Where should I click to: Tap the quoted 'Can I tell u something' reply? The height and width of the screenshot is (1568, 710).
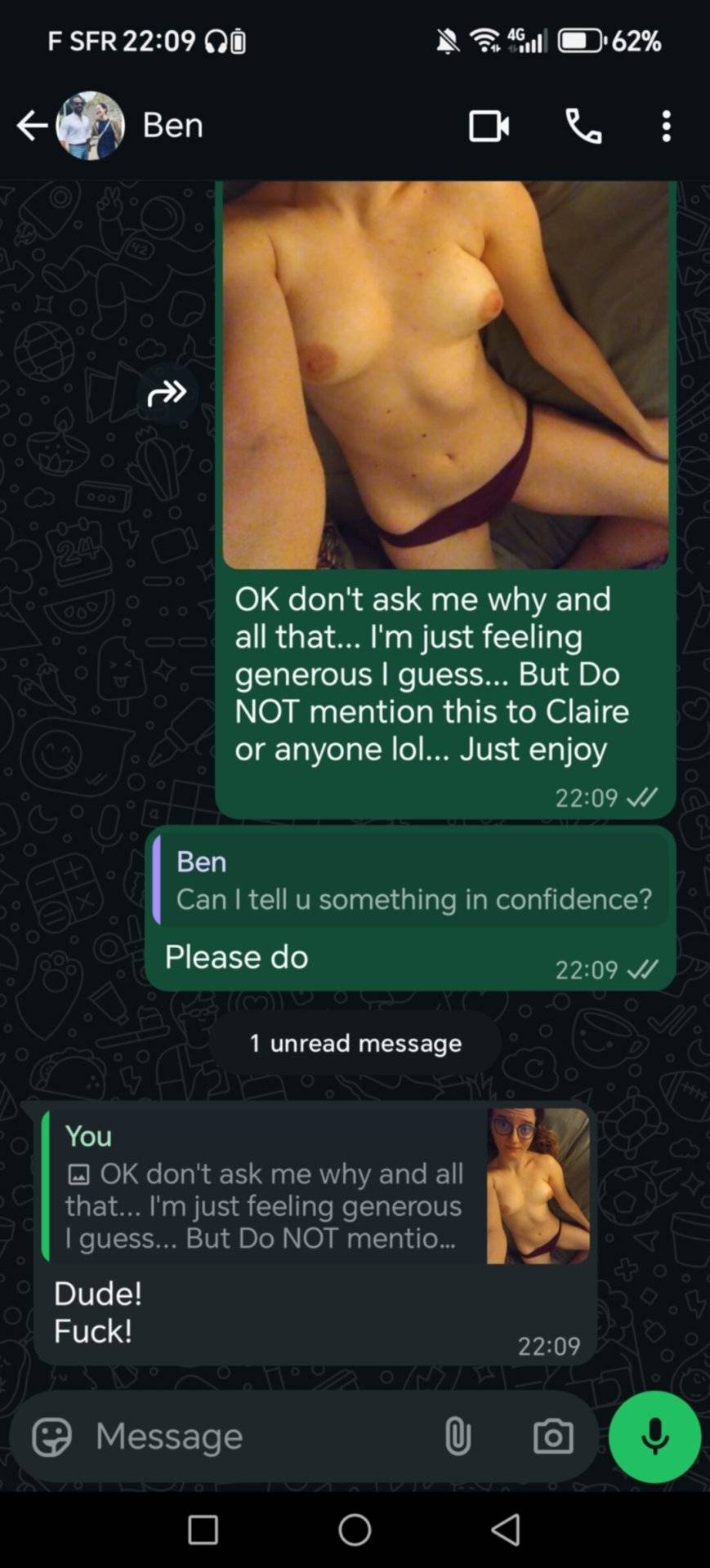(411, 880)
